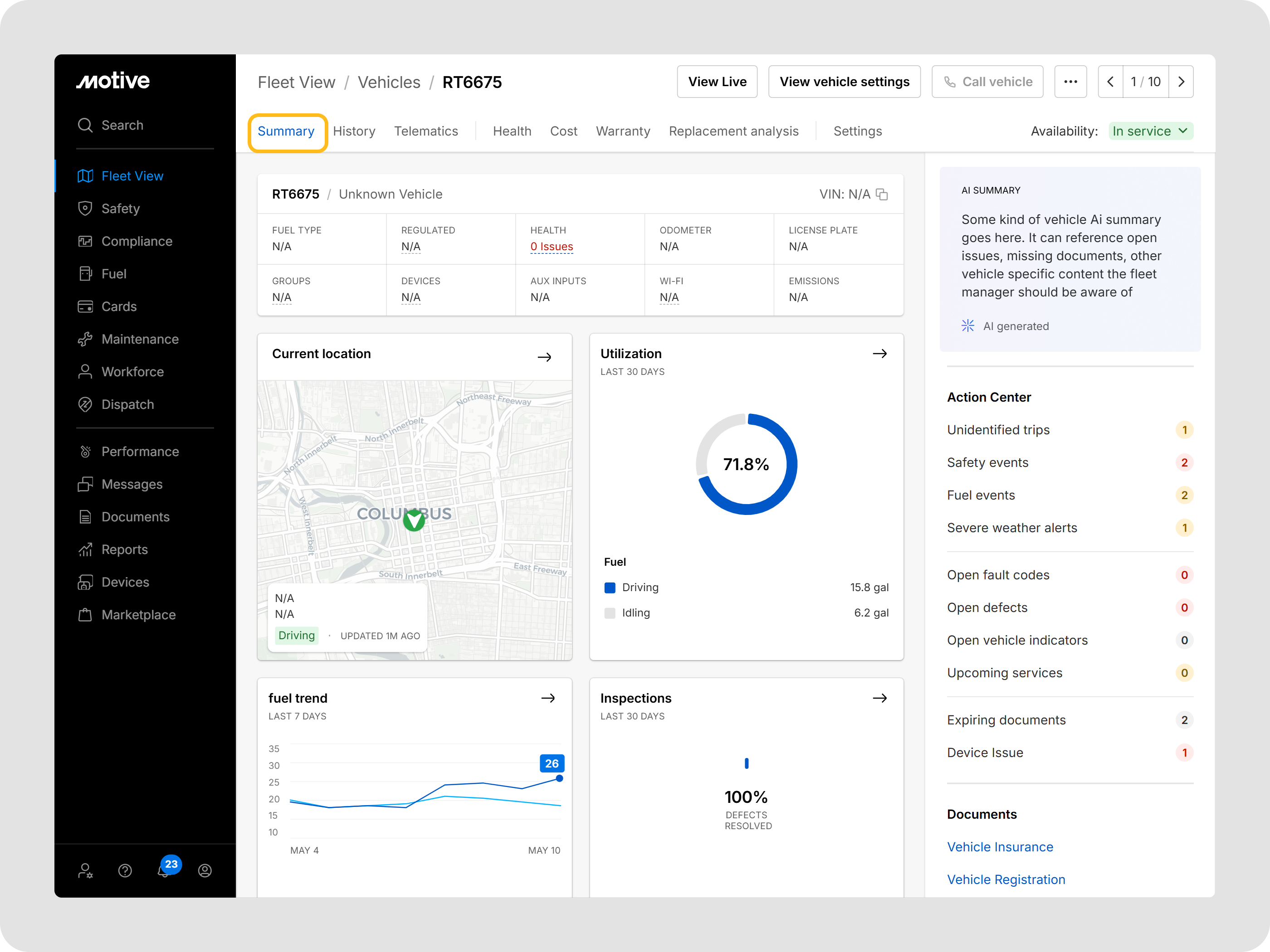
Task: Expand the In service availability dropdown
Action: click(1151, 131)
